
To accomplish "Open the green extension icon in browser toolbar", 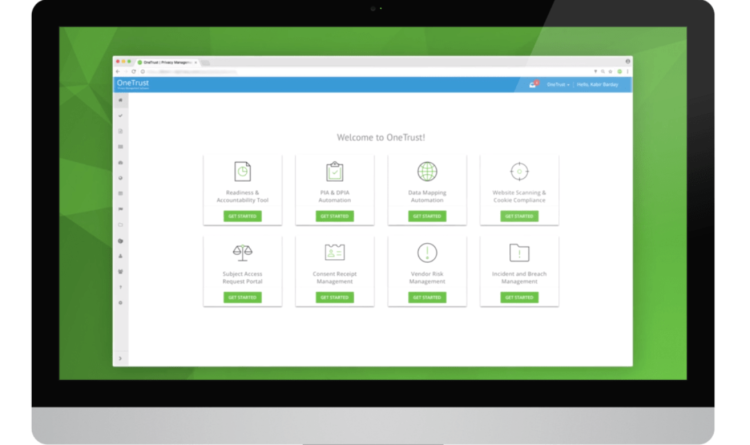I will (x=619, y=71).
